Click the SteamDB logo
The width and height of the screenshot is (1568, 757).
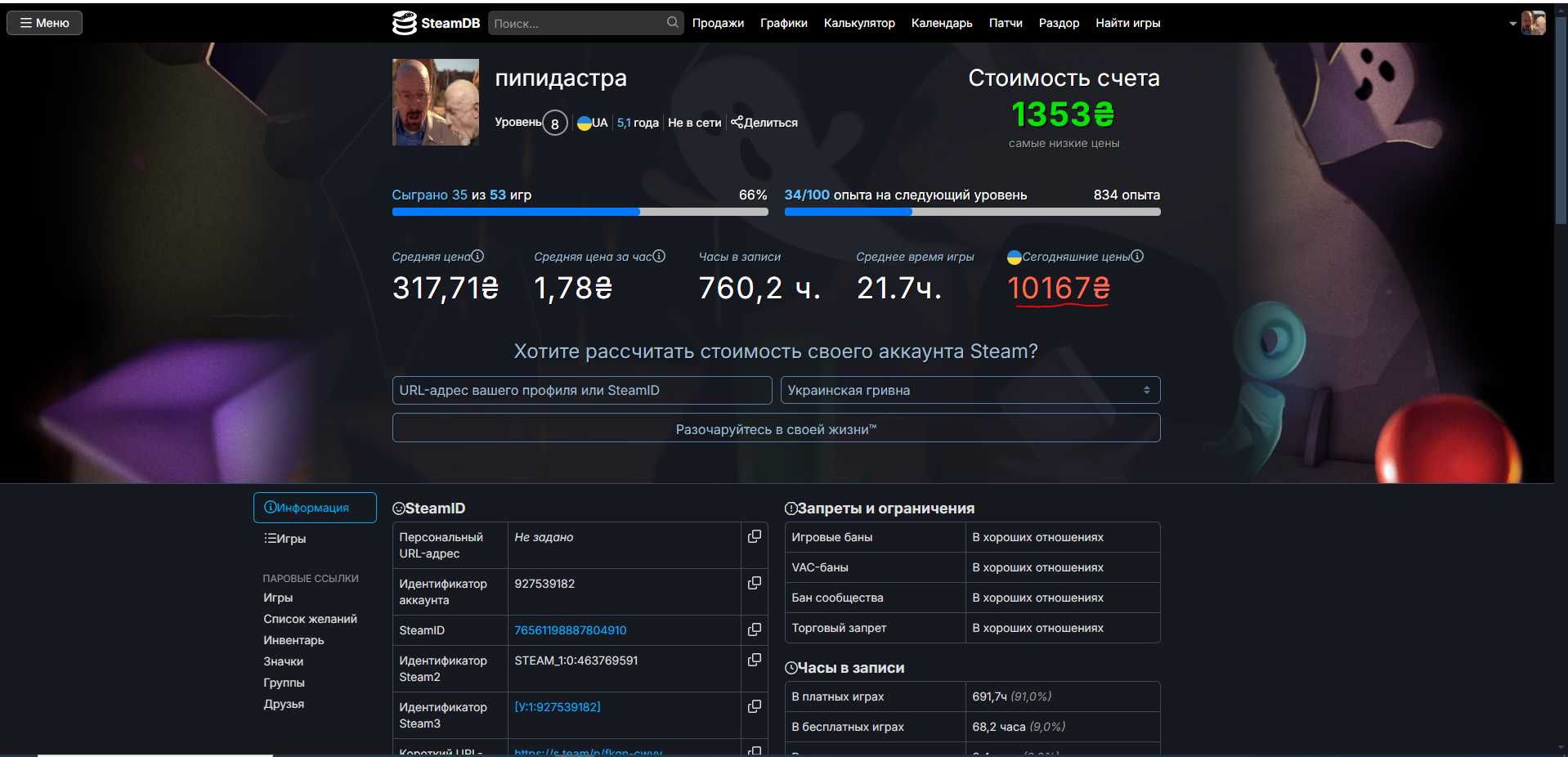[x=436, y=23]
